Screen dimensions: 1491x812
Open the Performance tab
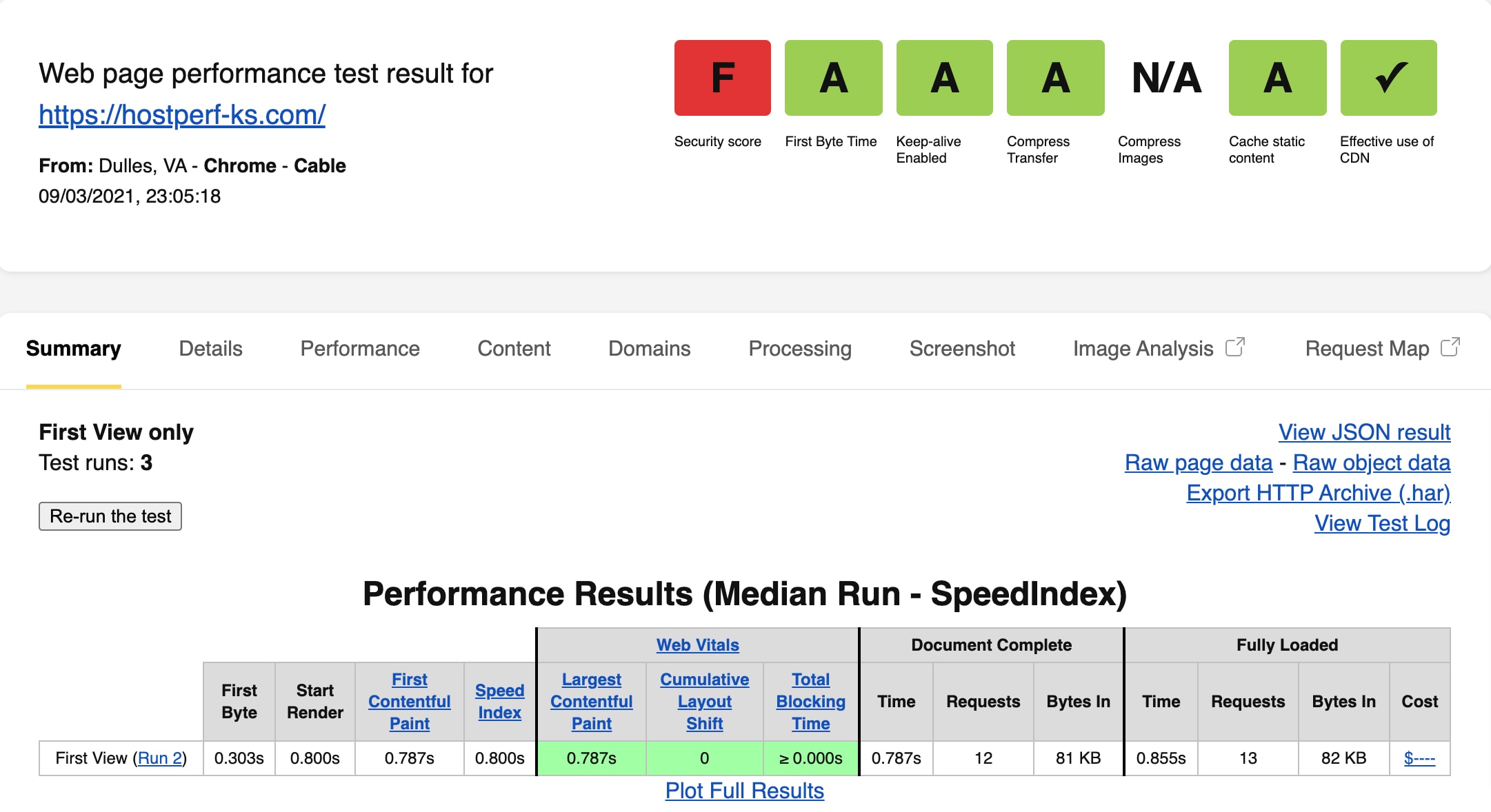coord(360,349)
